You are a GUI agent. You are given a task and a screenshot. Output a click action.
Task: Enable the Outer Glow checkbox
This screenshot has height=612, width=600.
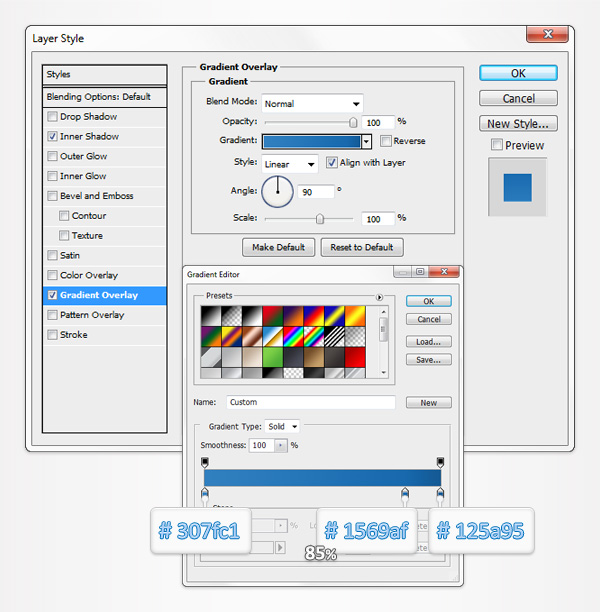tap(52, 156)
